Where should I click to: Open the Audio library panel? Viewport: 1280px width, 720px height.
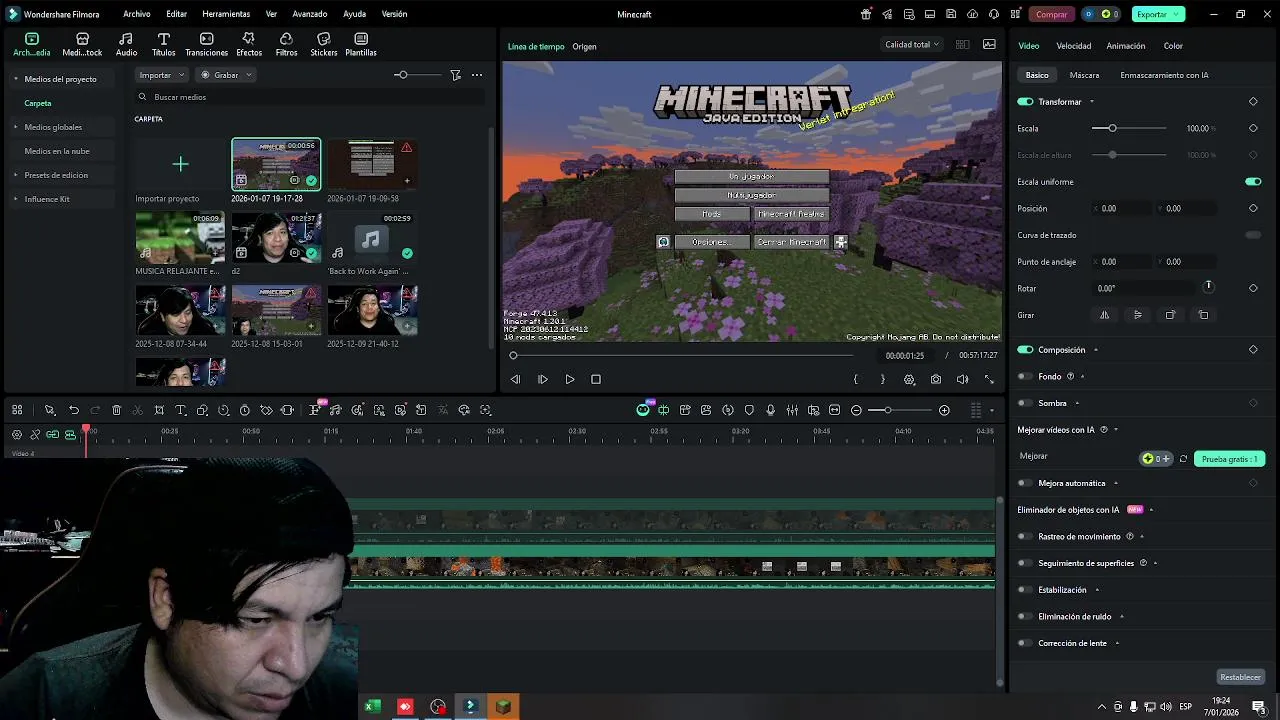point(126,44)
